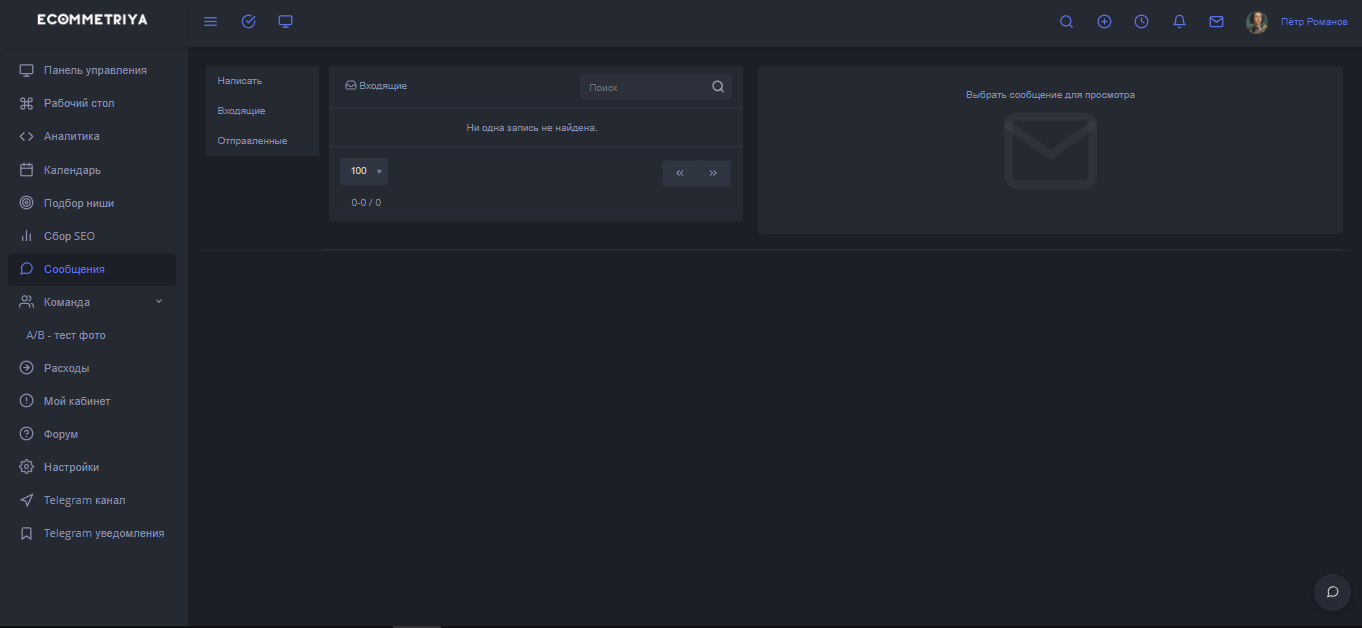The width and height of the screenshot is (1362, 628).
Task: Open the header search magnifier icon
Action: tap(1066, 22)
